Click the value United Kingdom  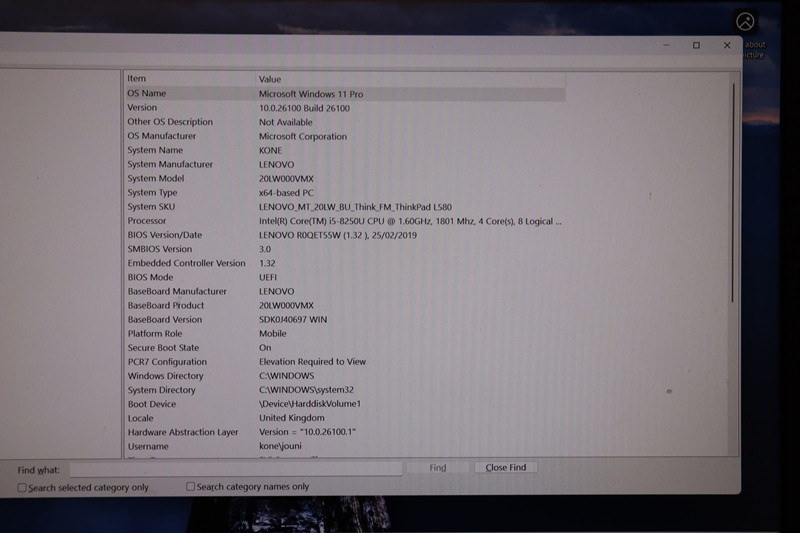point(291,418)
